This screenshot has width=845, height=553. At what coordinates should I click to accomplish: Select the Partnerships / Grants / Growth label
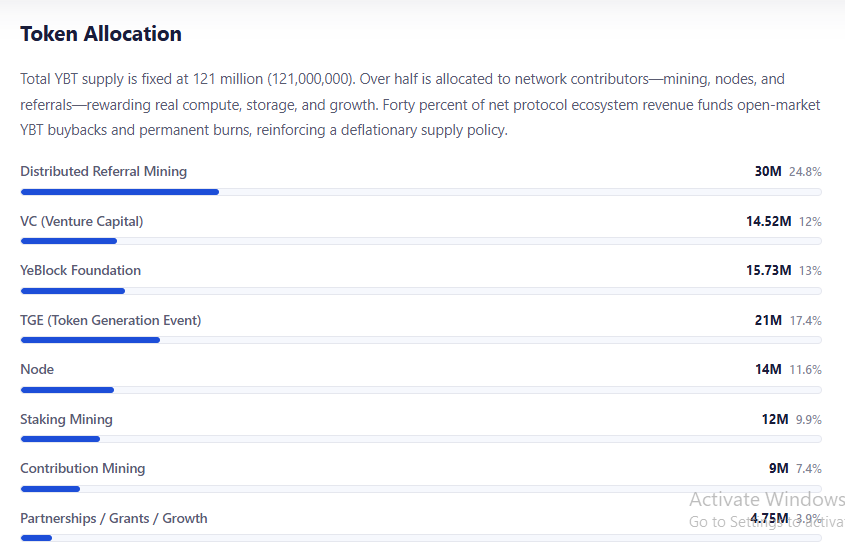114,519
